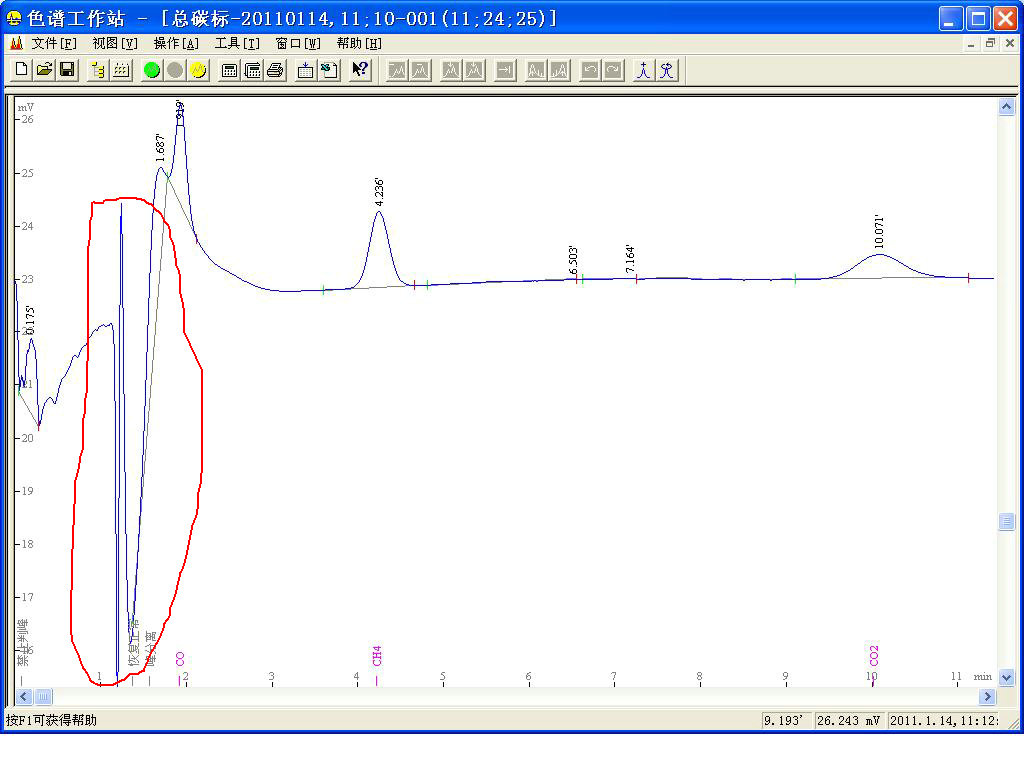
Task: Click the yellow tree structure toolbar icon
Action: coord(98,70)
